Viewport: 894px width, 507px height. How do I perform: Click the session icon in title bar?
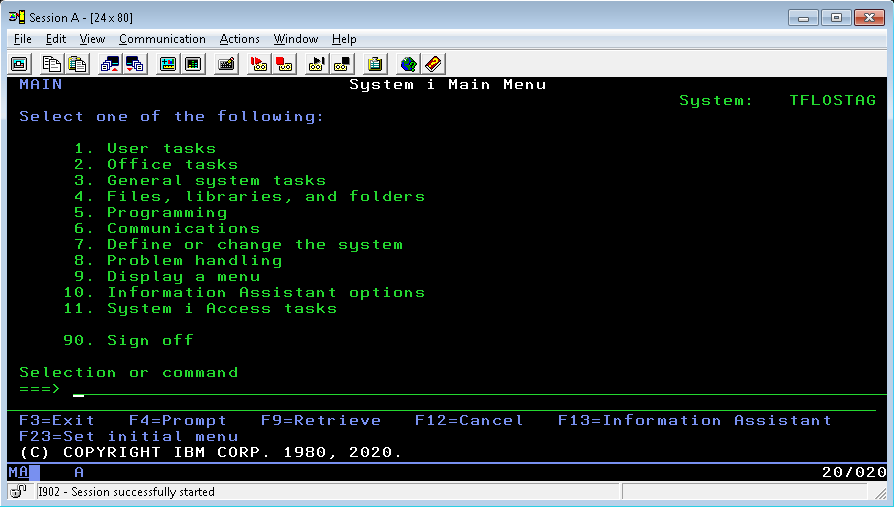click(x=17, y=17)
